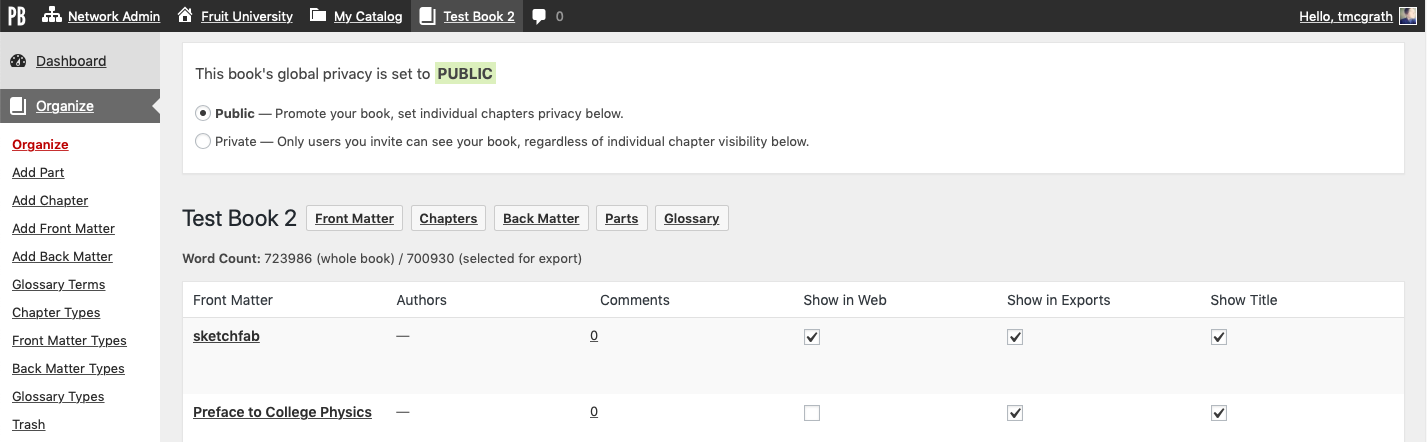Jump to the Glossary section button

691,218
